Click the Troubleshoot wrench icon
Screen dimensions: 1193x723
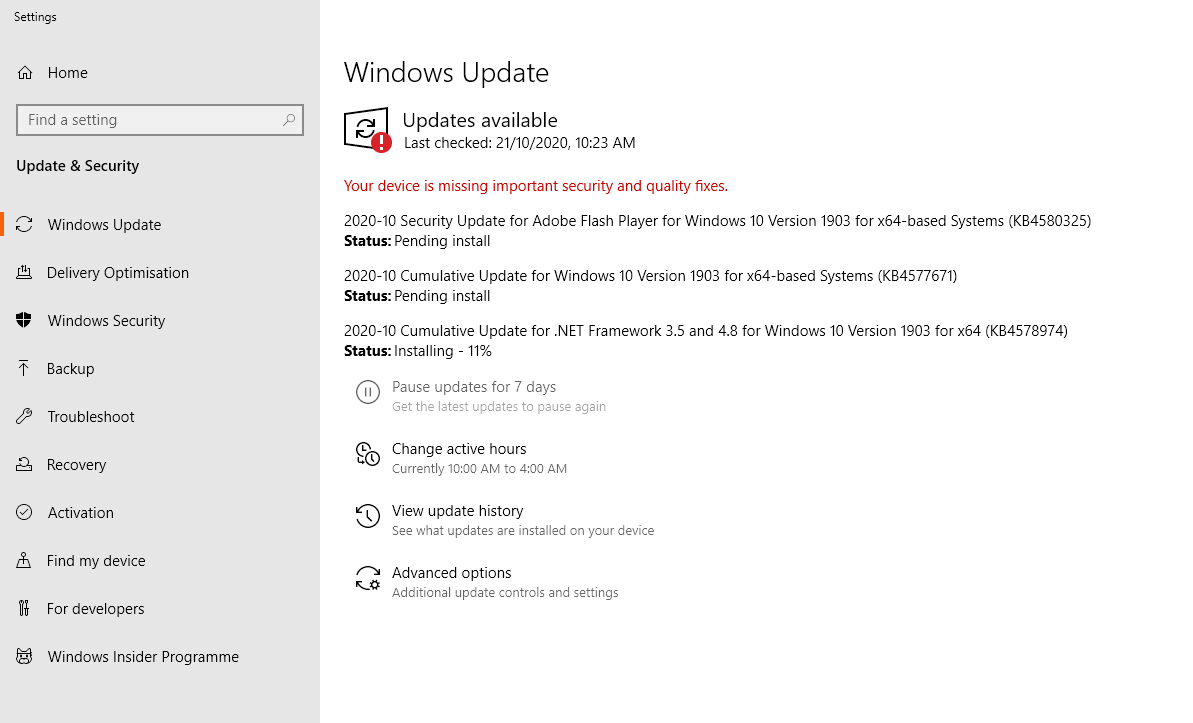24,416
